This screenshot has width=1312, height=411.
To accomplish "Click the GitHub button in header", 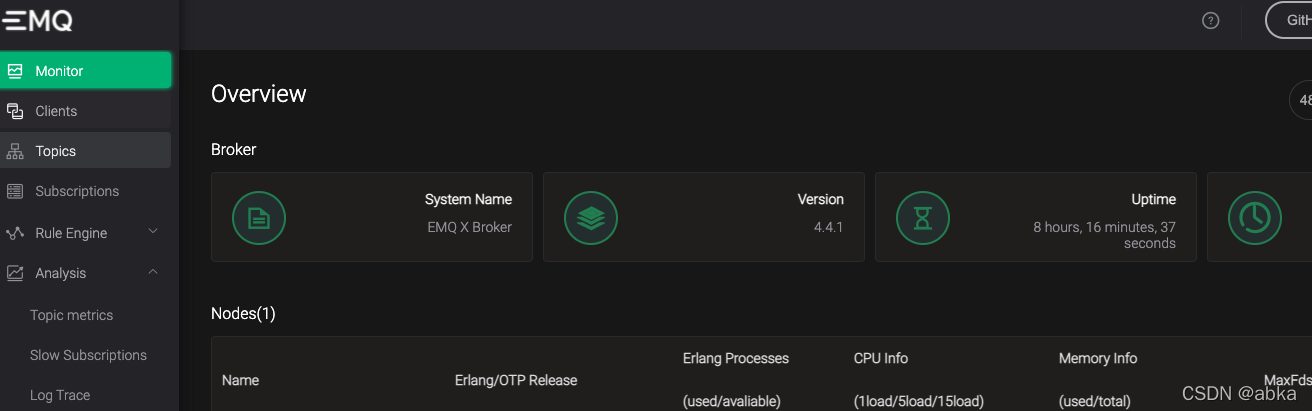I will click(1289, 20).
